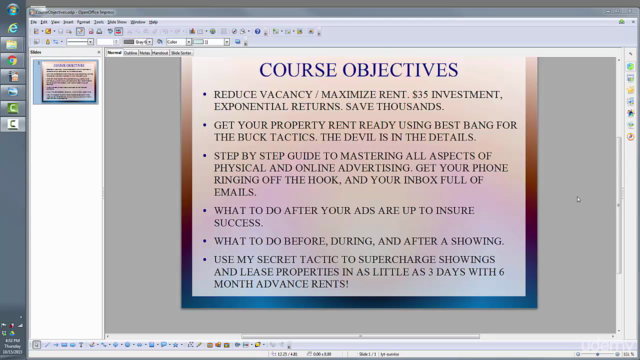Open the Format menu
Viewport: 640px width, 360px height.
point(83,22)
